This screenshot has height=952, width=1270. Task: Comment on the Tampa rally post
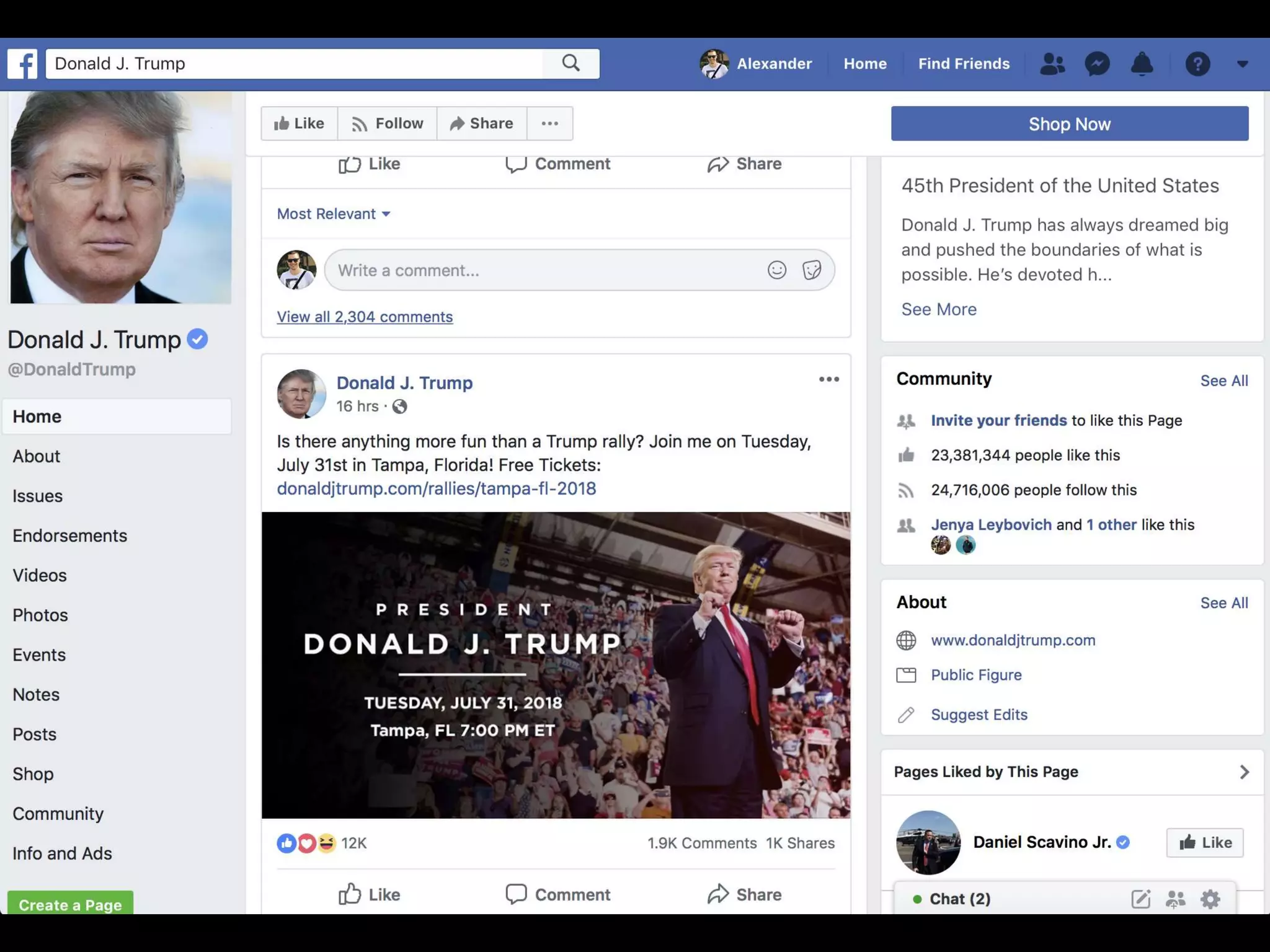tap(557, 894)
